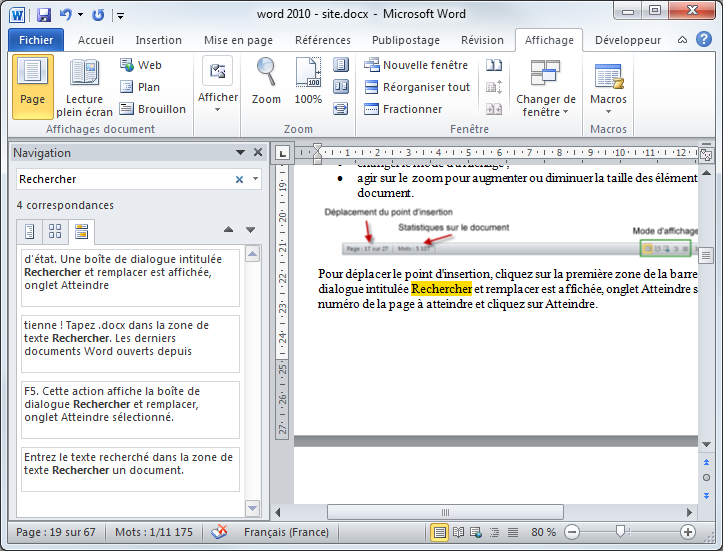Click the Save icon in quick access toolbar
This screenshot has width=723, height=551.
click(x=43, y=15)
